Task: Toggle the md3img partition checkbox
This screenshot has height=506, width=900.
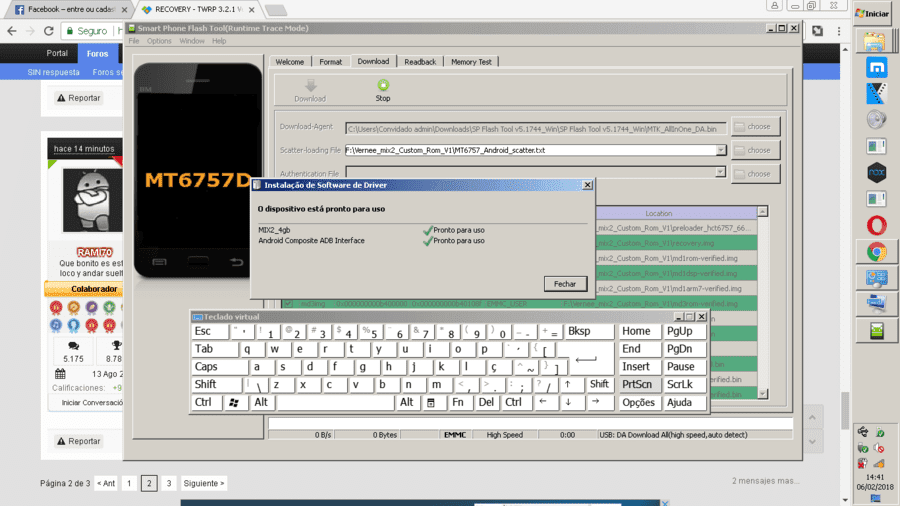Action: click(288, 303)
